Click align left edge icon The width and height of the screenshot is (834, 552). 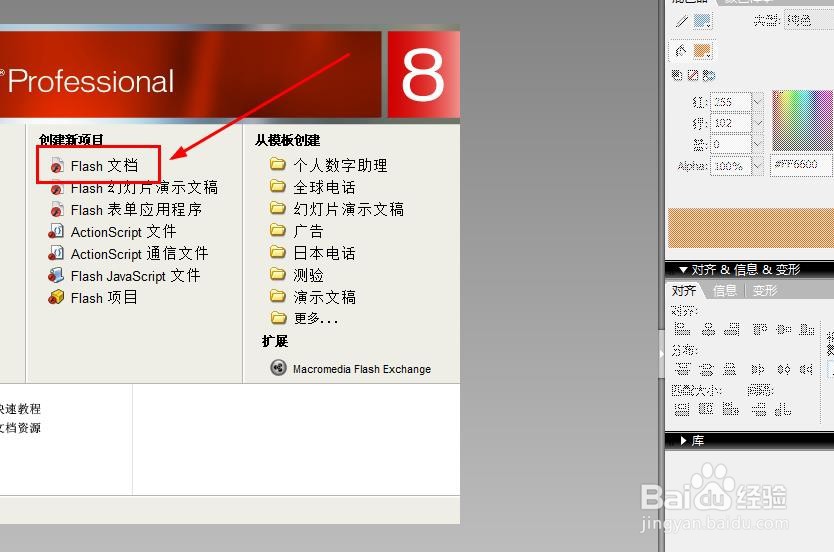tap(682, 329)
